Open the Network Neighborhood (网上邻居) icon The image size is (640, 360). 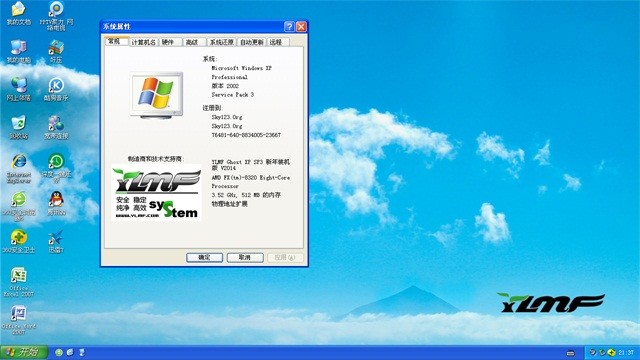18,89
